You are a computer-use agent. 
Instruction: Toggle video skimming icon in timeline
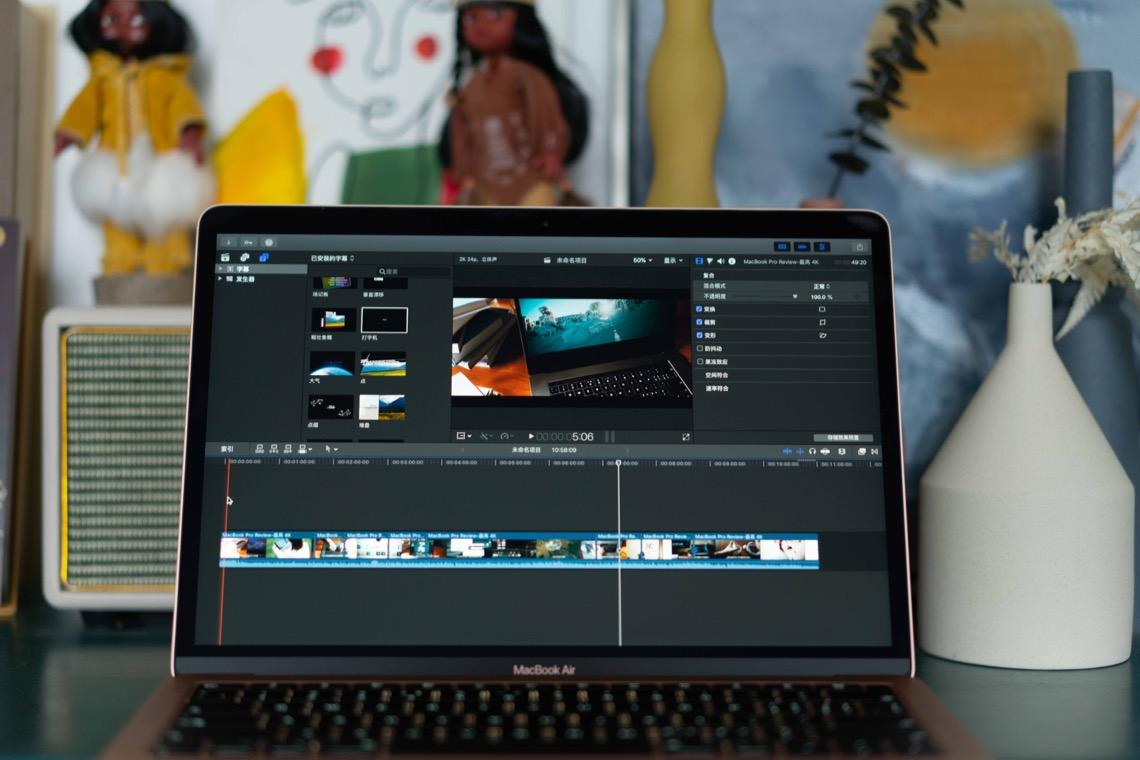coord(787,452)
